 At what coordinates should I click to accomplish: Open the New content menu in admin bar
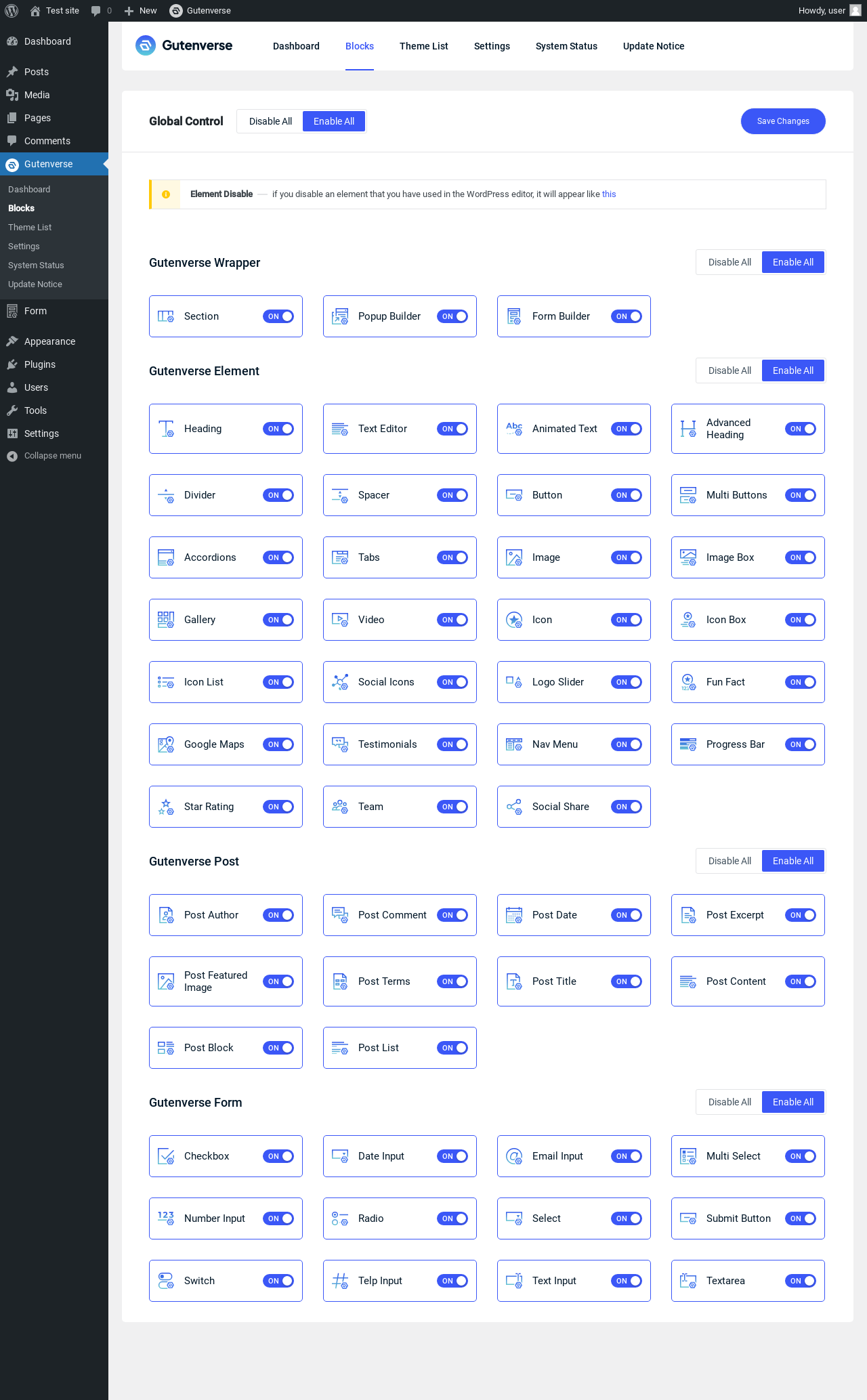(140, 11)
